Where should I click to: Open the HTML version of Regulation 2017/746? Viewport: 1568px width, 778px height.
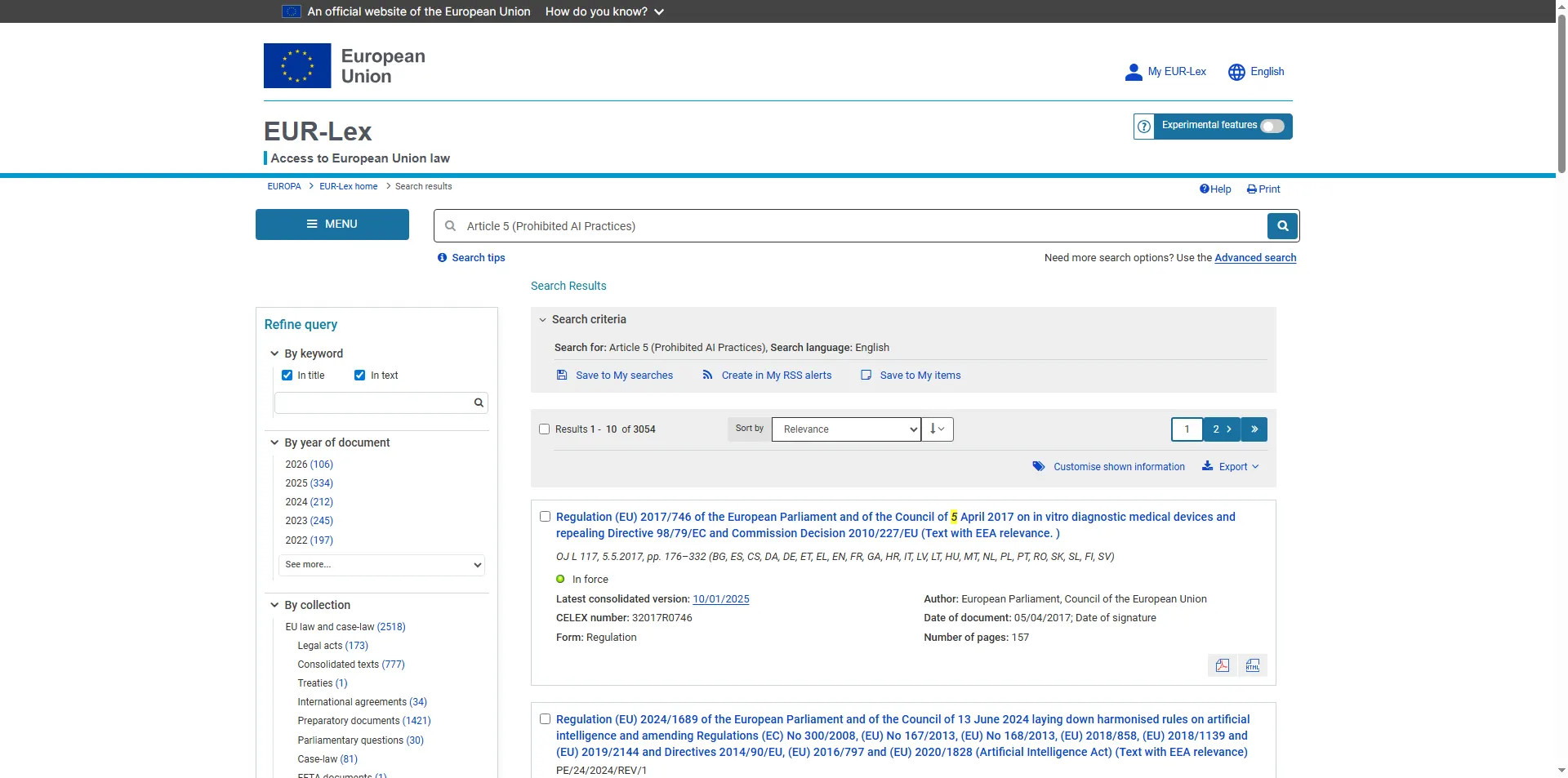[1253, 665]
